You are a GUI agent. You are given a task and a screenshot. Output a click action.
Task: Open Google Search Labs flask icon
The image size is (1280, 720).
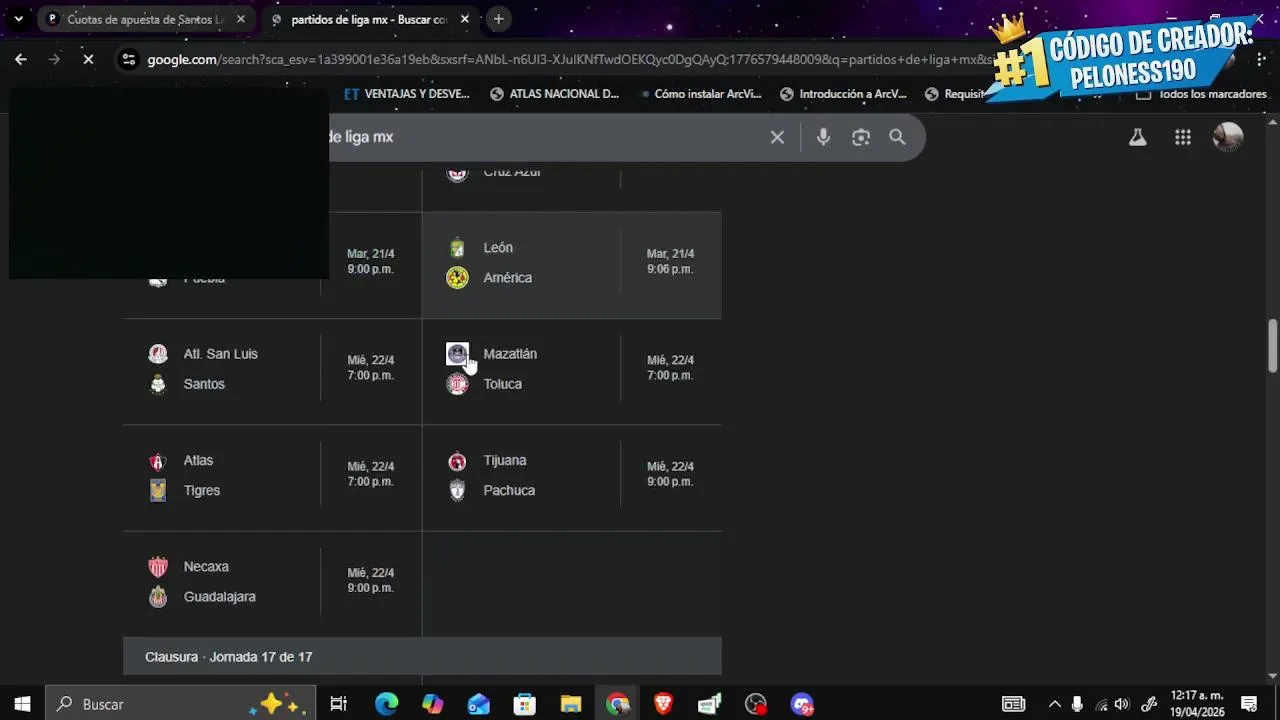[1137, 137]
